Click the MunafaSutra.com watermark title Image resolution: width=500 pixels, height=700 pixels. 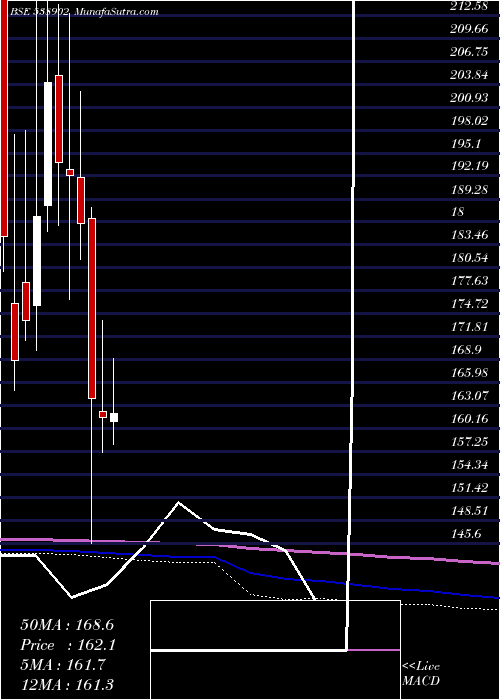point(116,12)
